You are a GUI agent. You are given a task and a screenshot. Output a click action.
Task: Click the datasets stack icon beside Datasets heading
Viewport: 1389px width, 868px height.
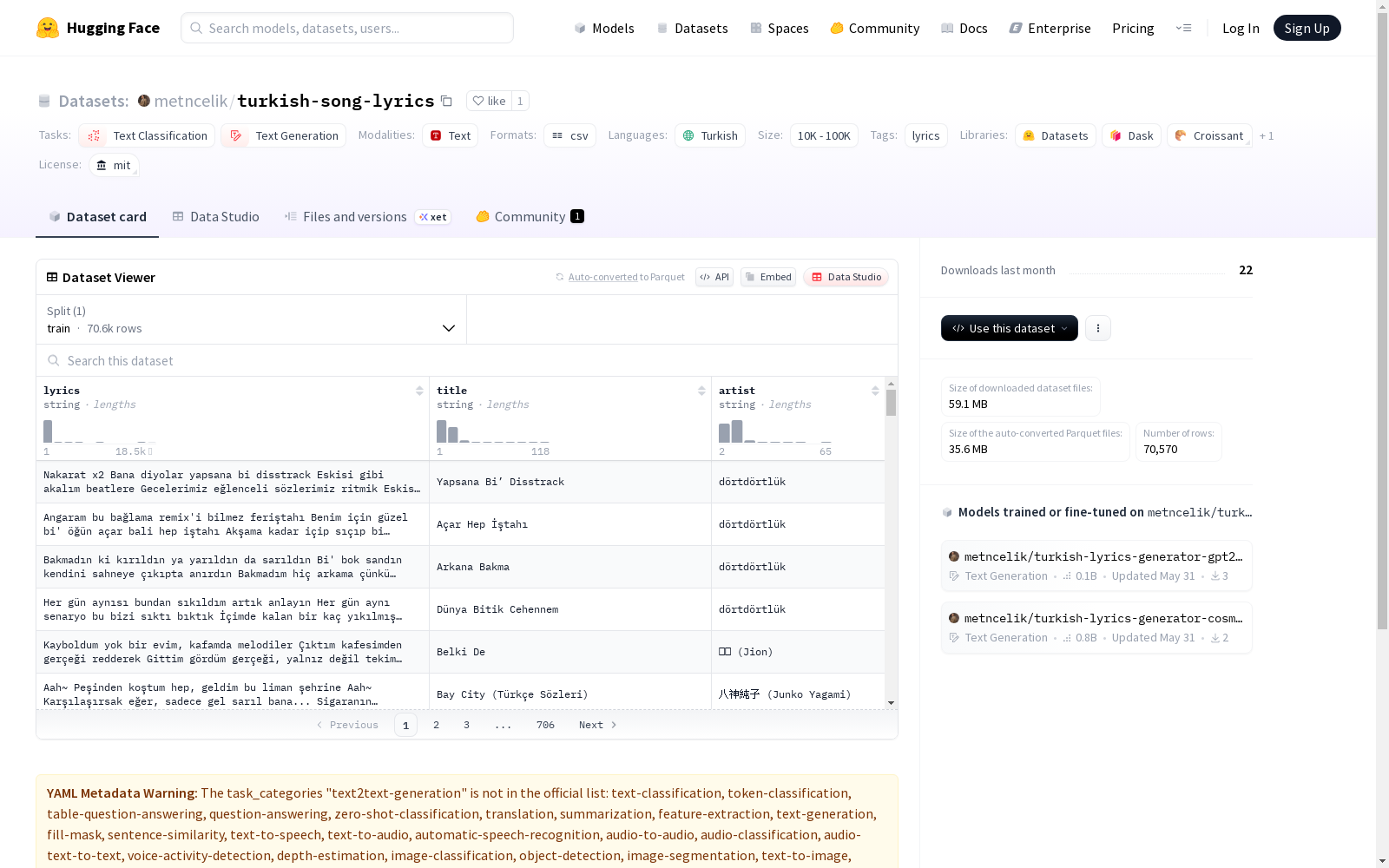(x=44, y=101)
